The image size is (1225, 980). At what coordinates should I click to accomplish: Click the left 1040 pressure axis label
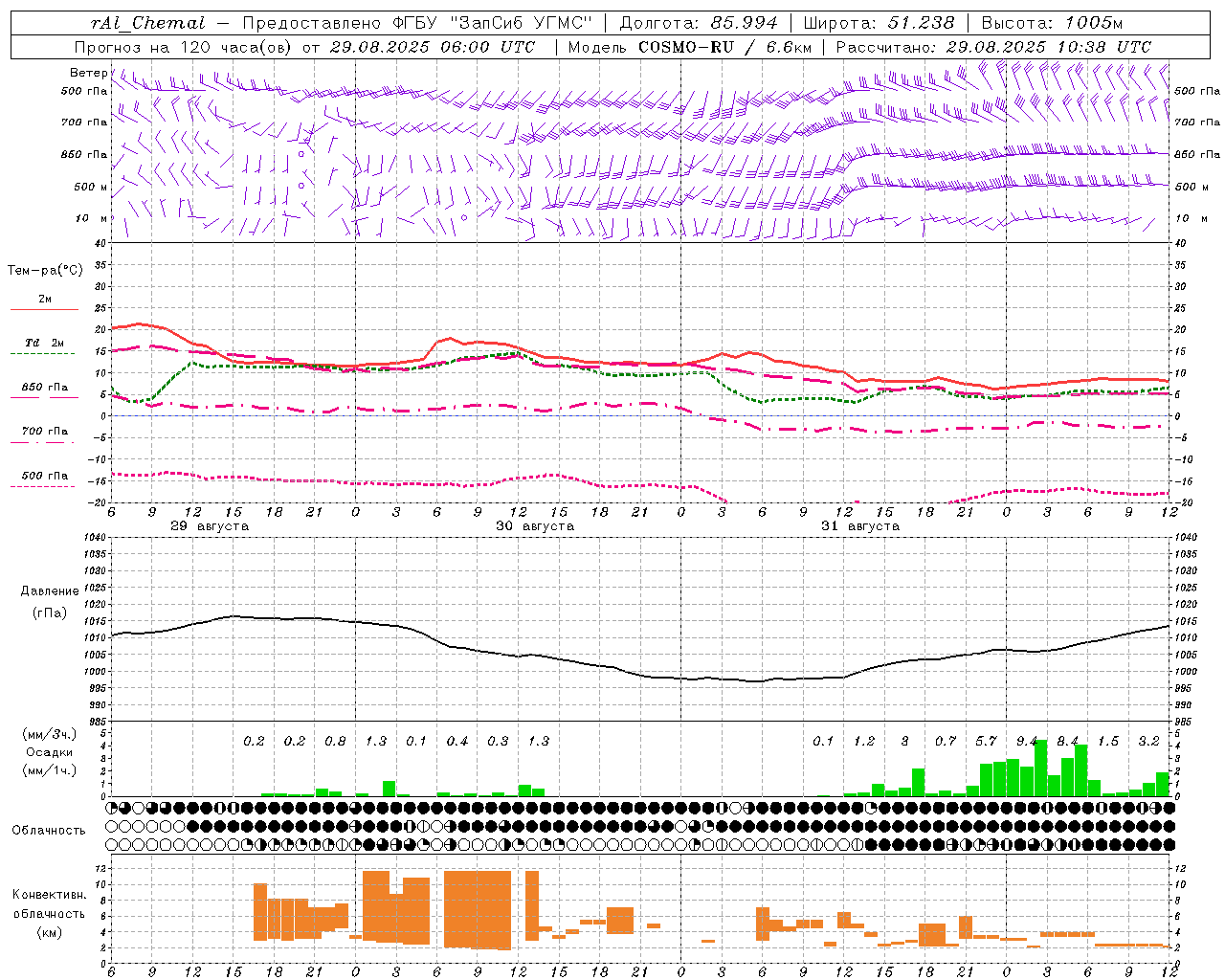[93, 538]
